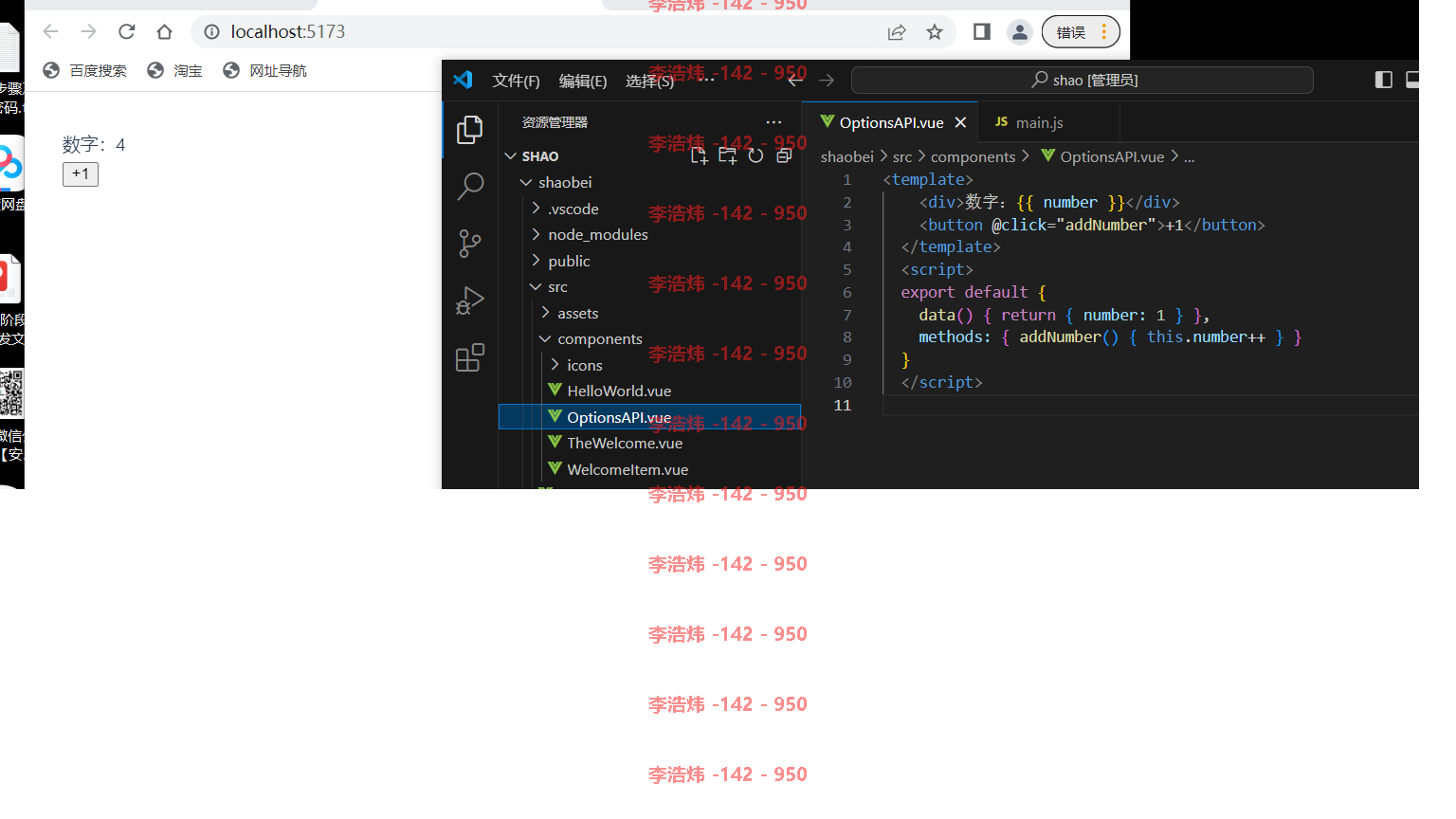
Task: Share this page from address bar
Action: (x=897, y=32)
